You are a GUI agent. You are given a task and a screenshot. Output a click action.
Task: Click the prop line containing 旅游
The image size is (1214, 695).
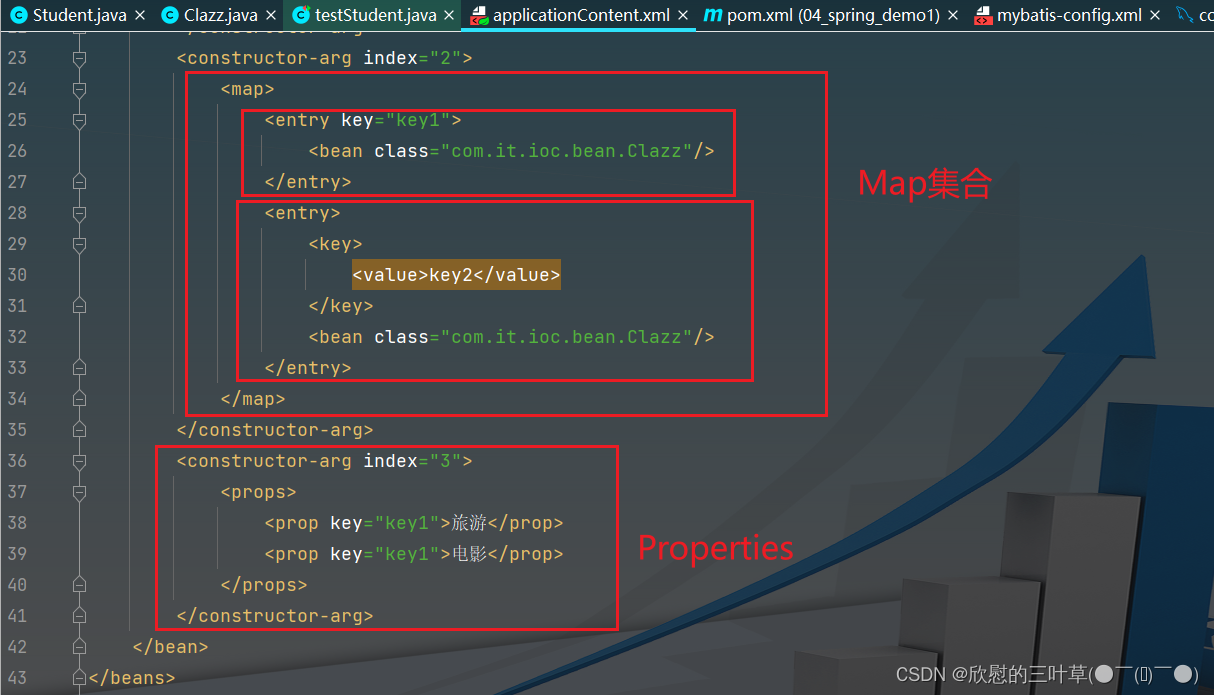(414, 523)
